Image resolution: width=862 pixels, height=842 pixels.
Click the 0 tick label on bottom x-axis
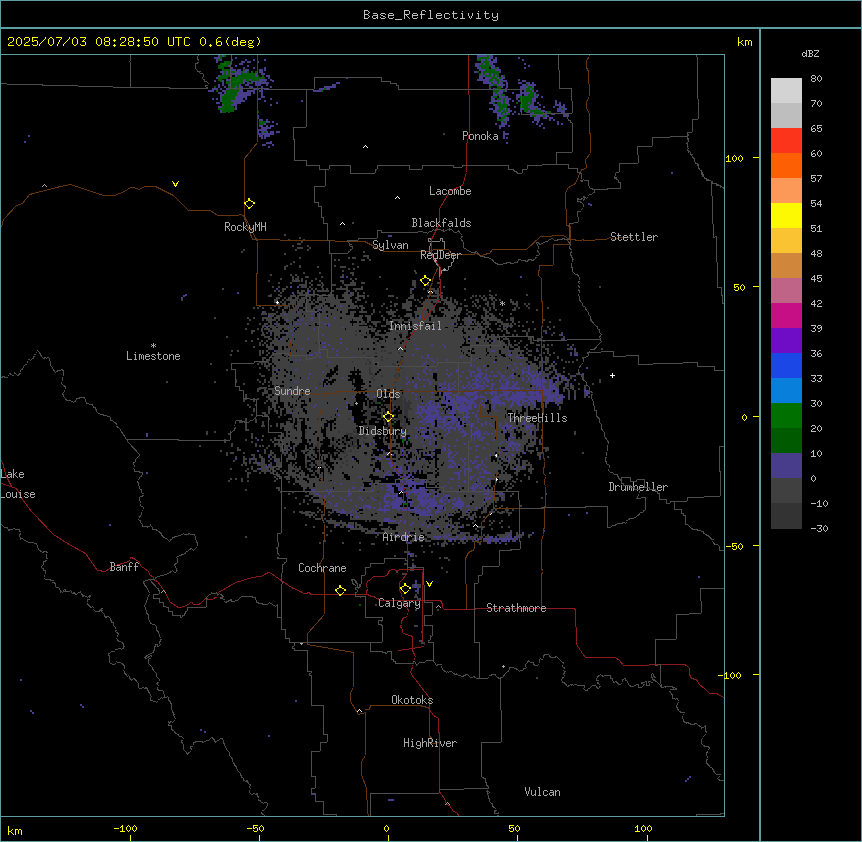[386, 829]
